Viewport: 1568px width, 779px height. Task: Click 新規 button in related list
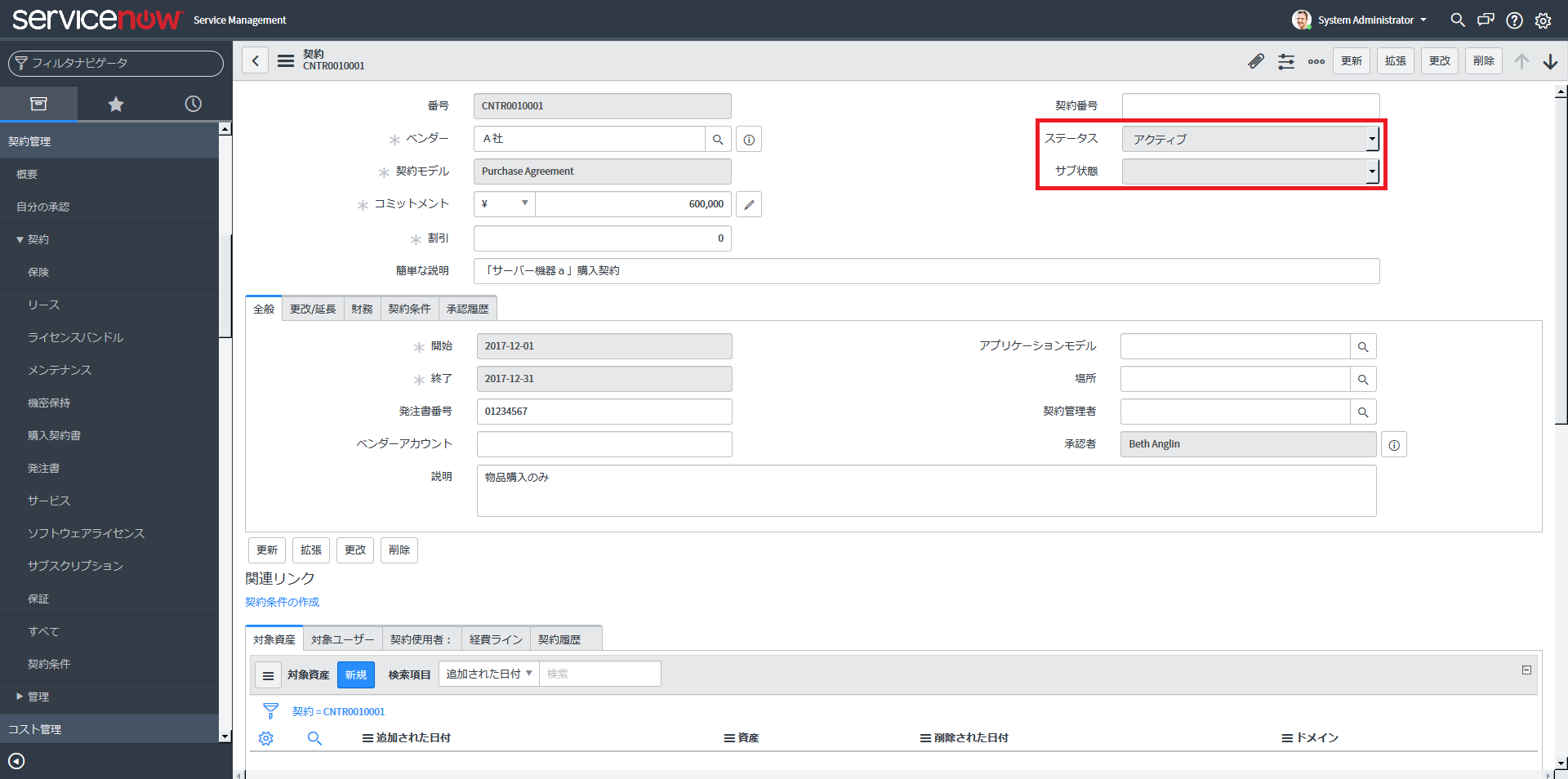coord(355,675)
